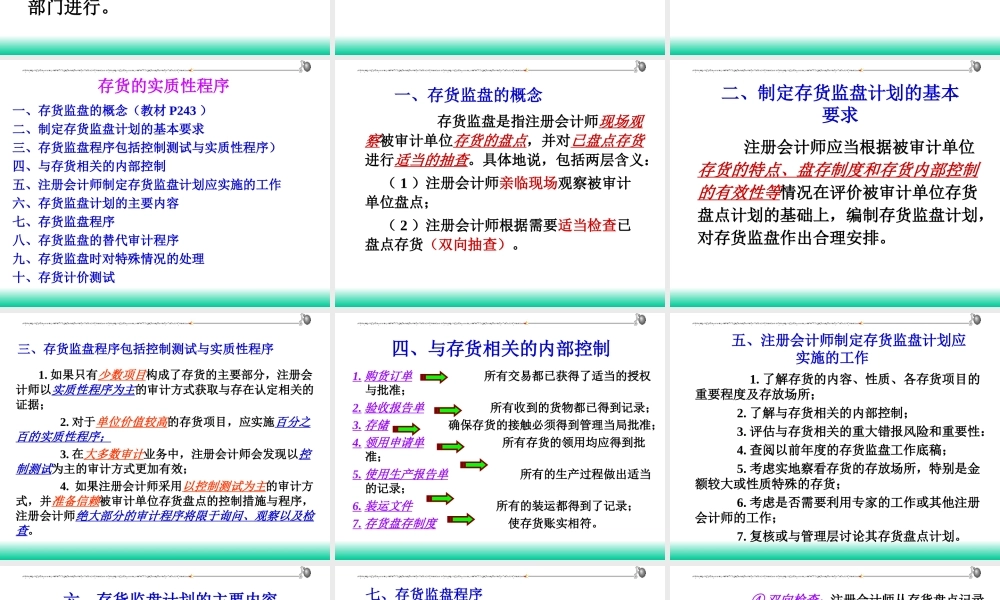The width and height of the screenshot is (1000, 600).
Task: Click the green arrow beside 购货订单
Action: tap(434, 377)
